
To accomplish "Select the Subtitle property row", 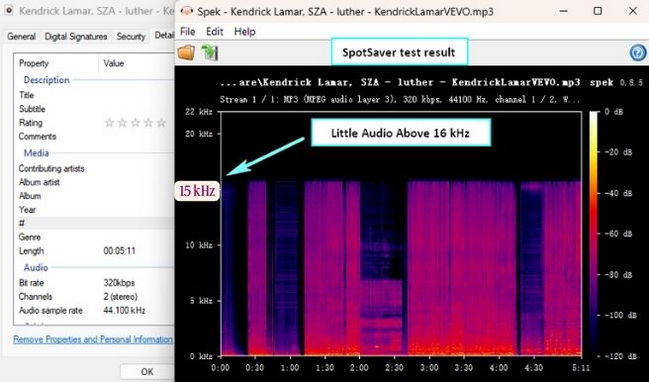I will click(x=94, y=109).
